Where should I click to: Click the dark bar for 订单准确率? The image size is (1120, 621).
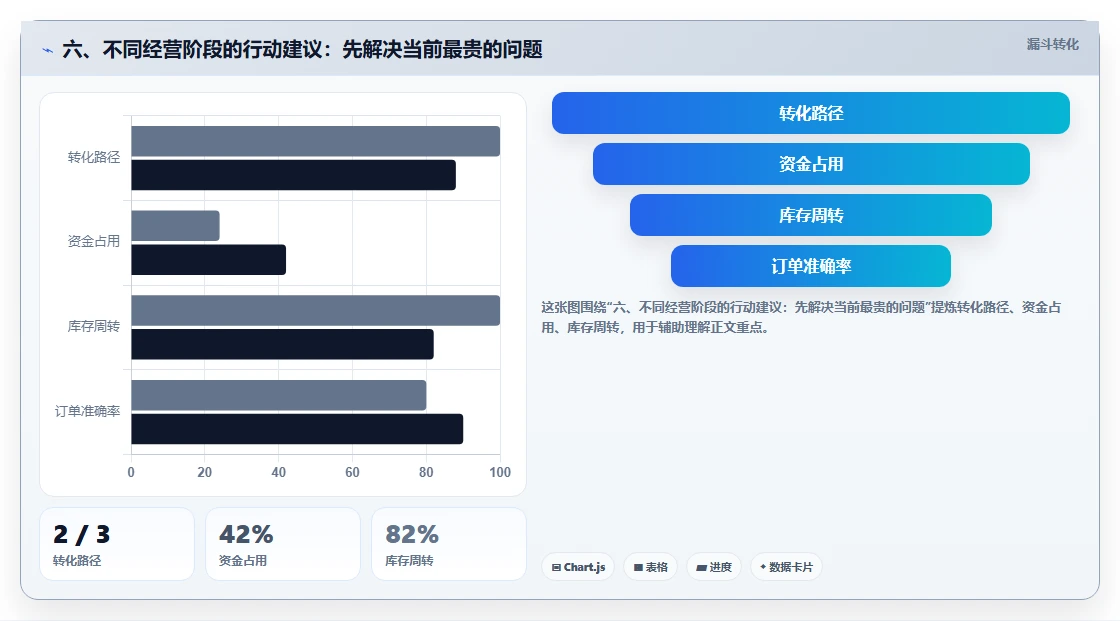click(297, 429)
